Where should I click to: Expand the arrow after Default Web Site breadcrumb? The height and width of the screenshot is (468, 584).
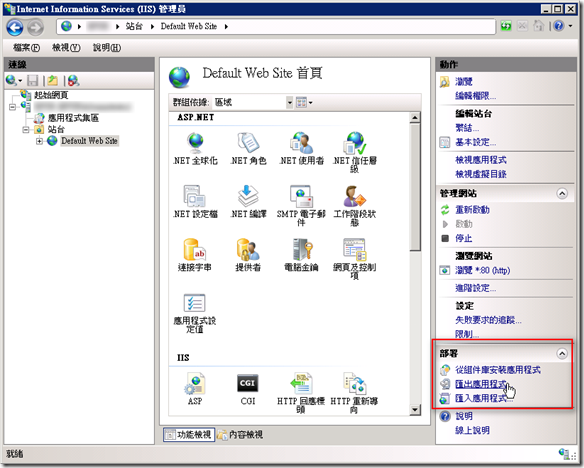[226, 26]
